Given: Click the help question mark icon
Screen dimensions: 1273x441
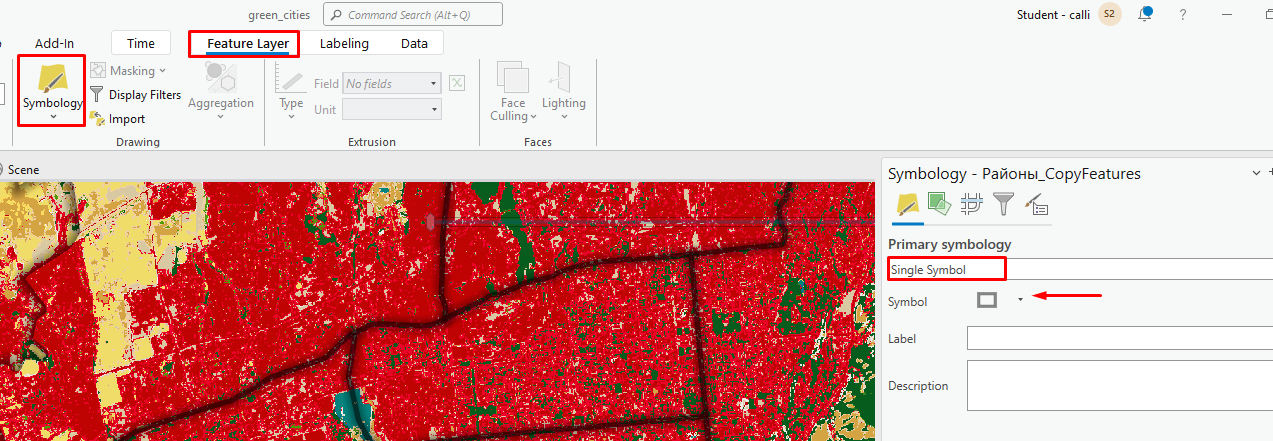Looking at the screenshot, I should [1183, 14].
